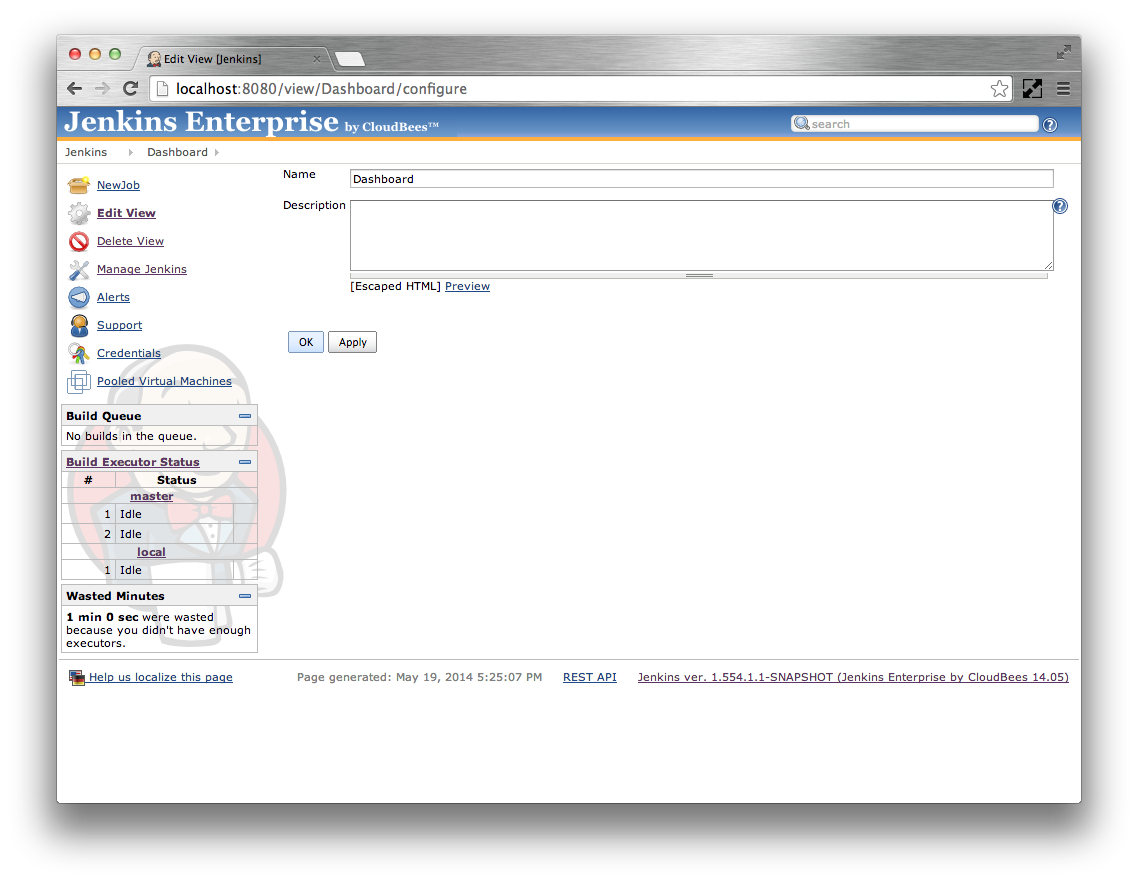Click the Edit View gear icon
The width and height of the screenshot is (1138, 882).
coord(78,213)
